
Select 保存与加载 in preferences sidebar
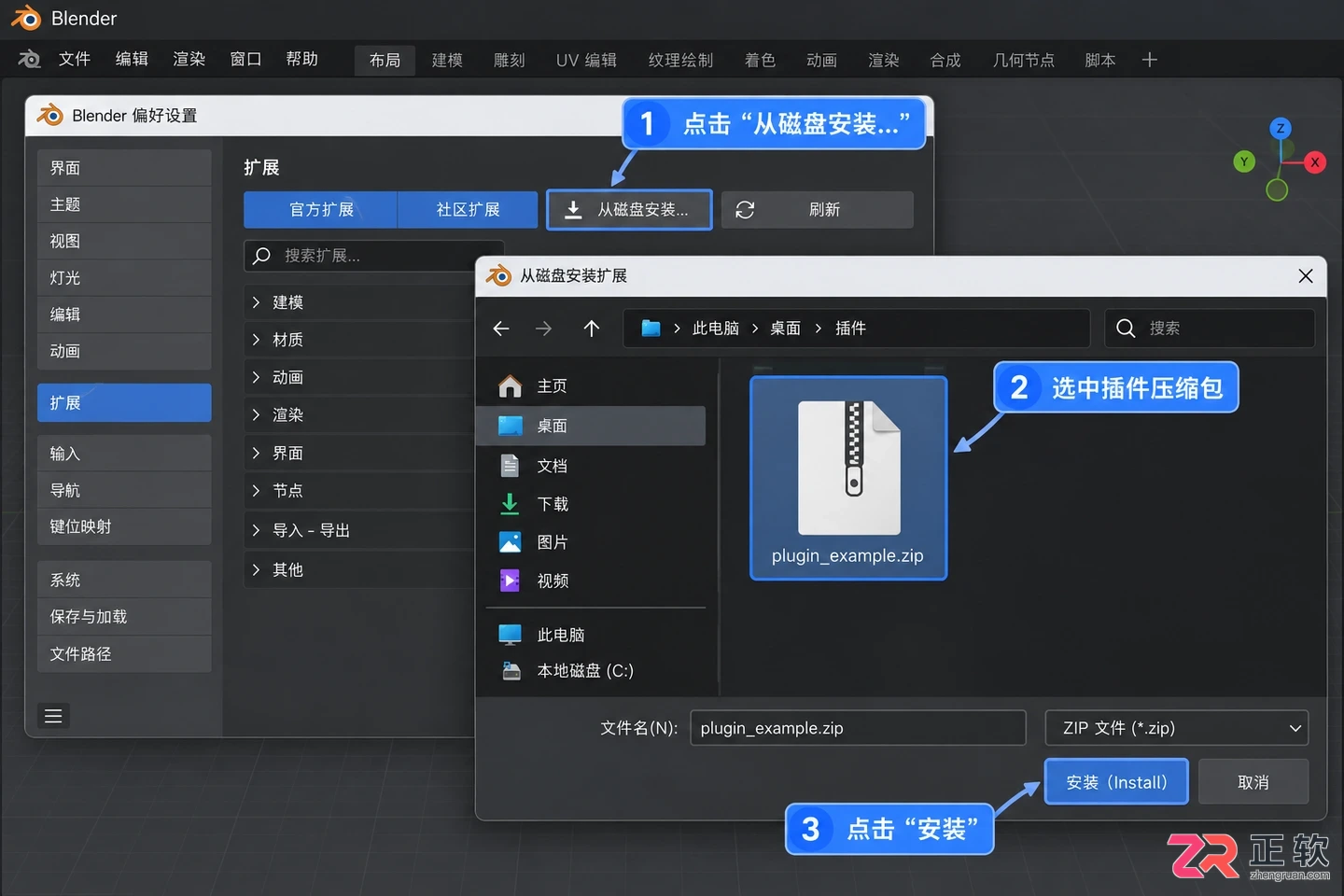pyautogui.click(x=124, y=617)
